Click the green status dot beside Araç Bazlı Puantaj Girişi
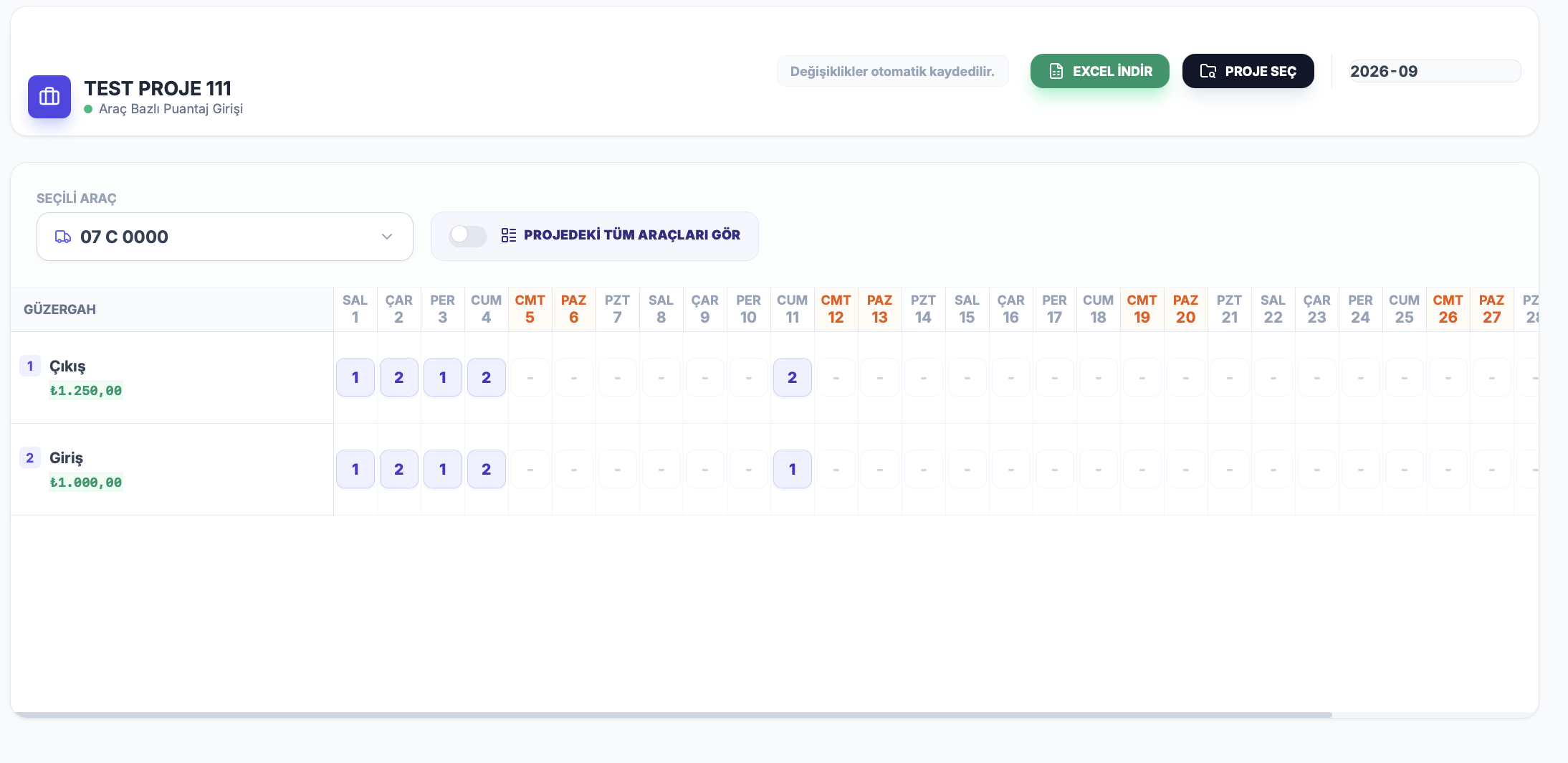Screen dimensions: 1568x763 [x=88, y=109]
